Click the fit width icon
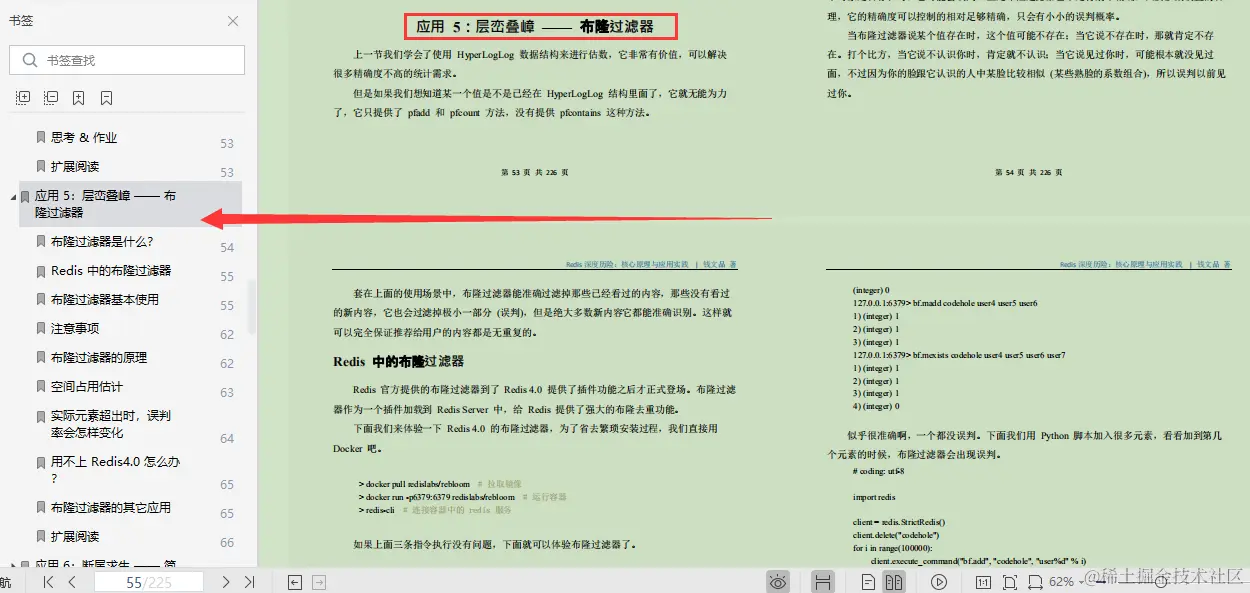1250x593 pixels. coord(1036,581)
